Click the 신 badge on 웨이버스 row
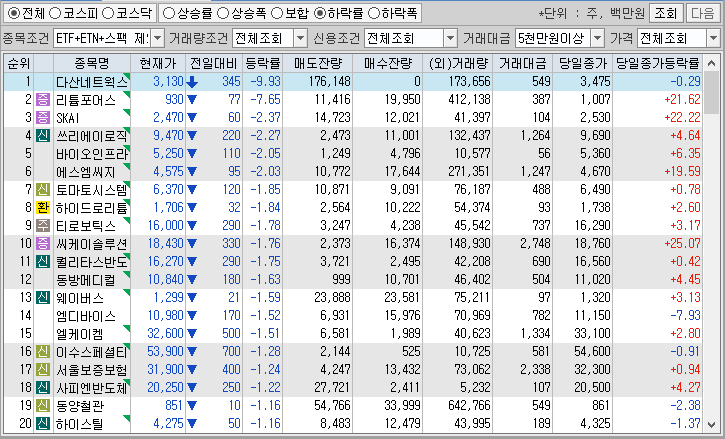The image size is (725, 439). [x=43, y=297]
